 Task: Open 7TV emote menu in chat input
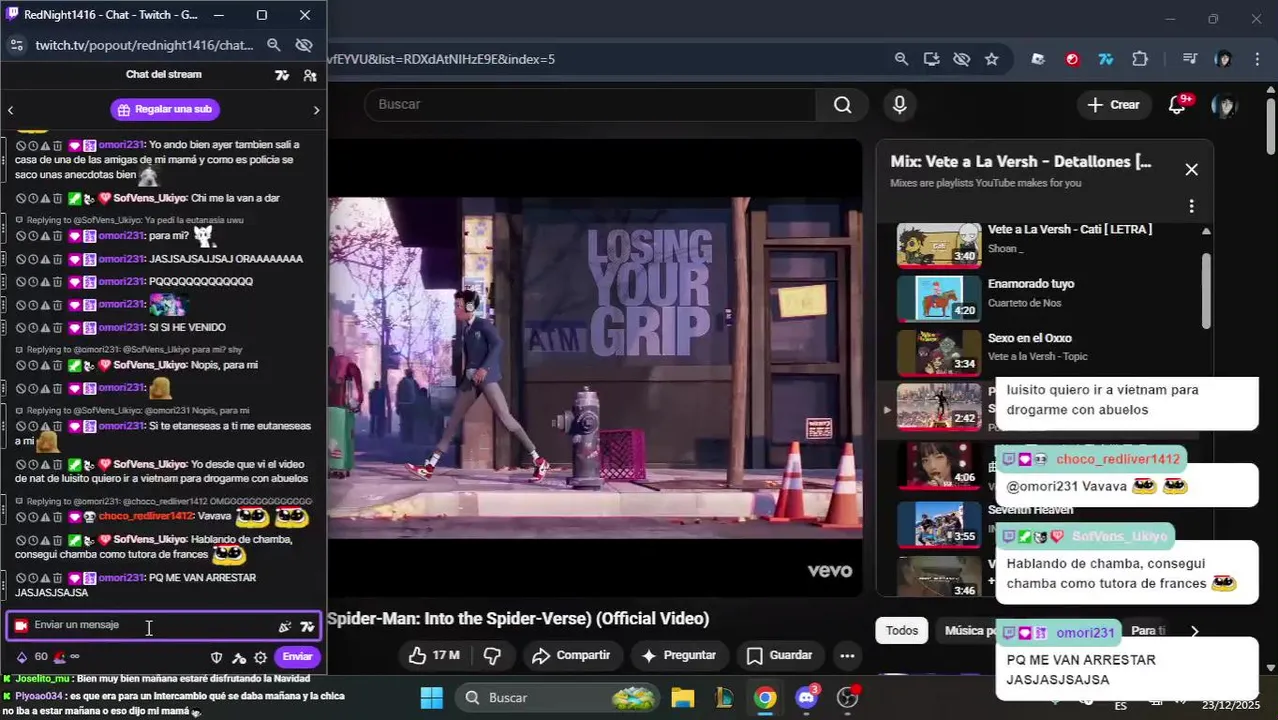coord(307,627)
